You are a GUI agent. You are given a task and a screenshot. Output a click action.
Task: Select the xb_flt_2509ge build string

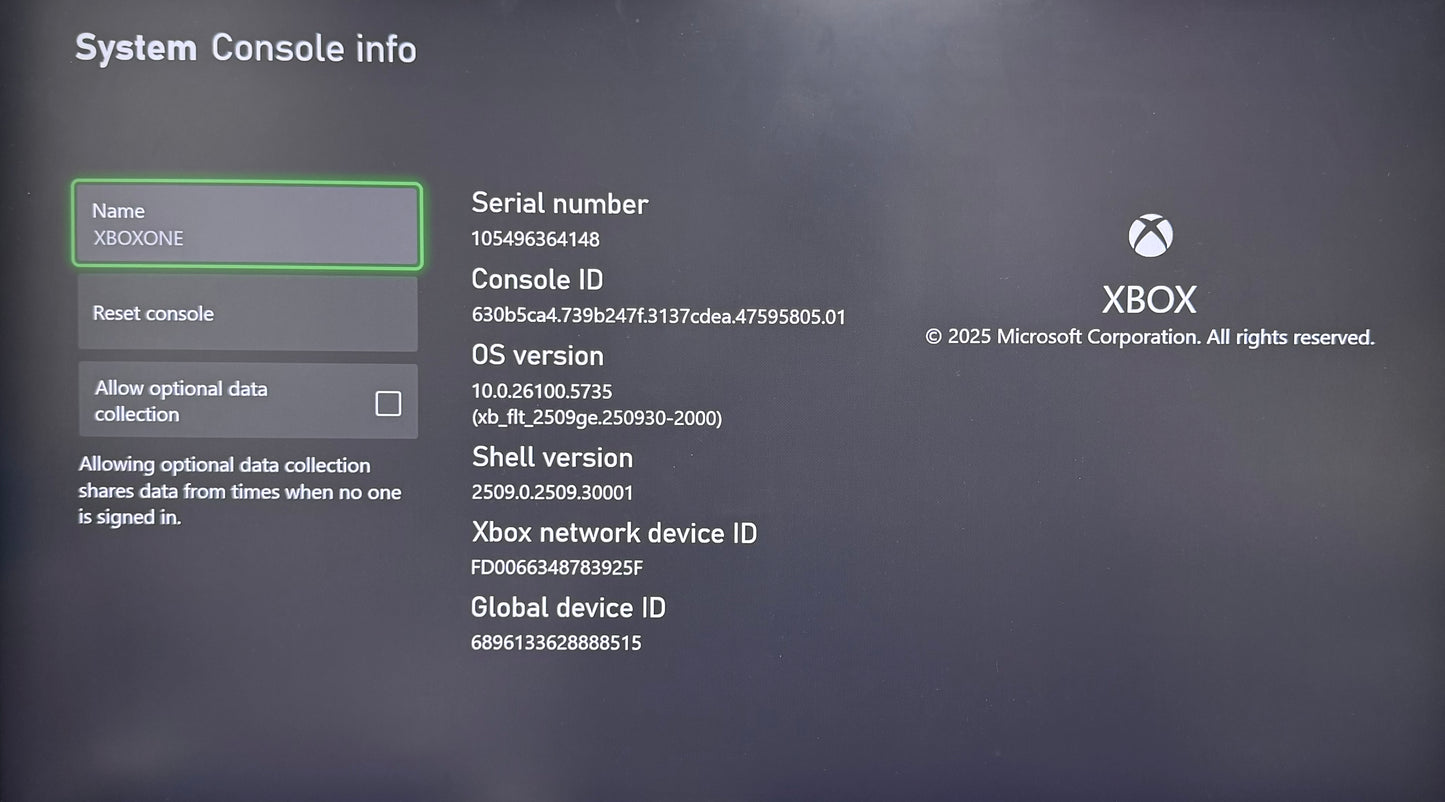(596, 417)
